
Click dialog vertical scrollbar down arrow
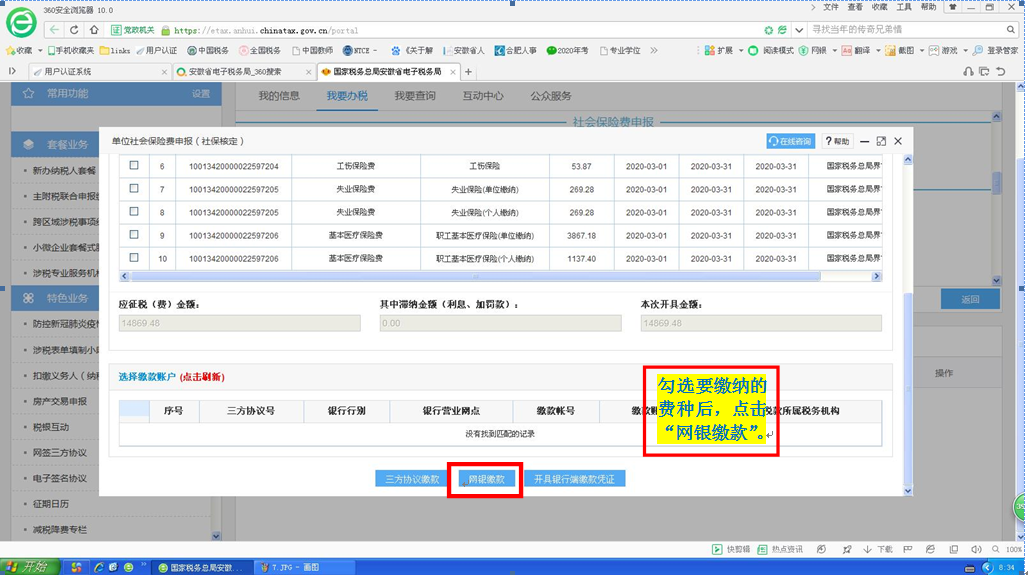(907, 490)
